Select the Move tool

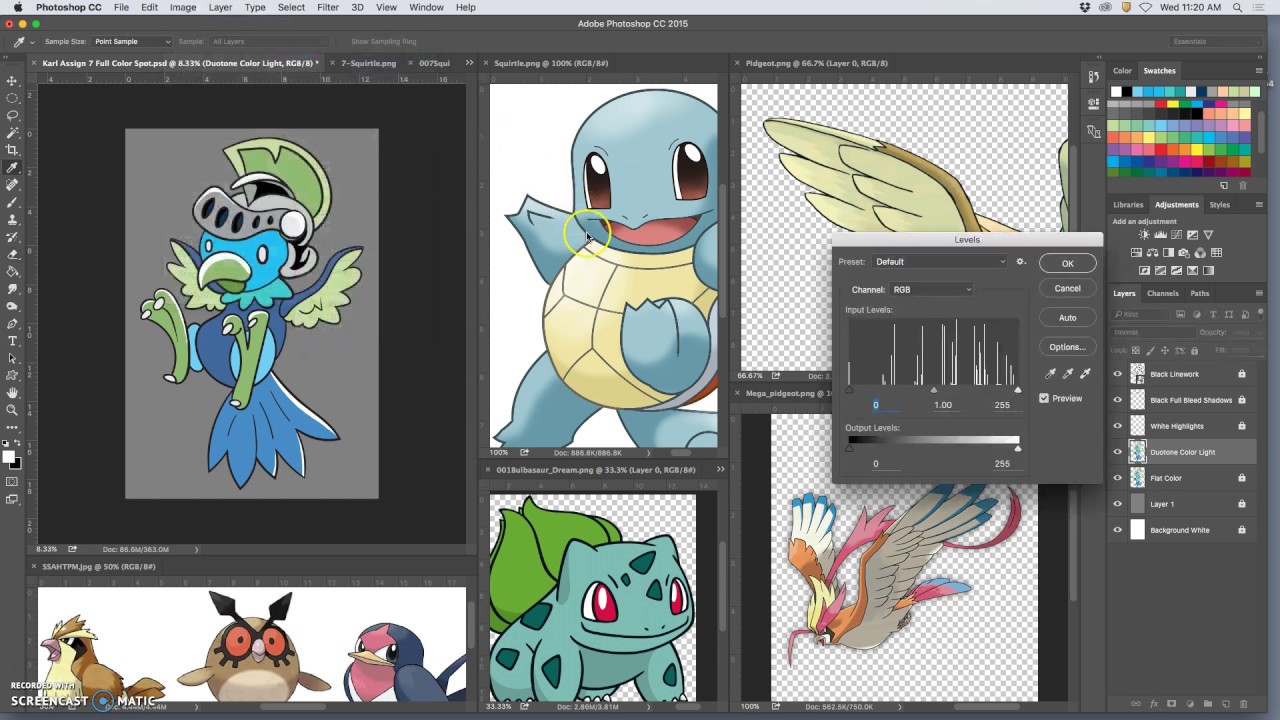tap(12, 81)
